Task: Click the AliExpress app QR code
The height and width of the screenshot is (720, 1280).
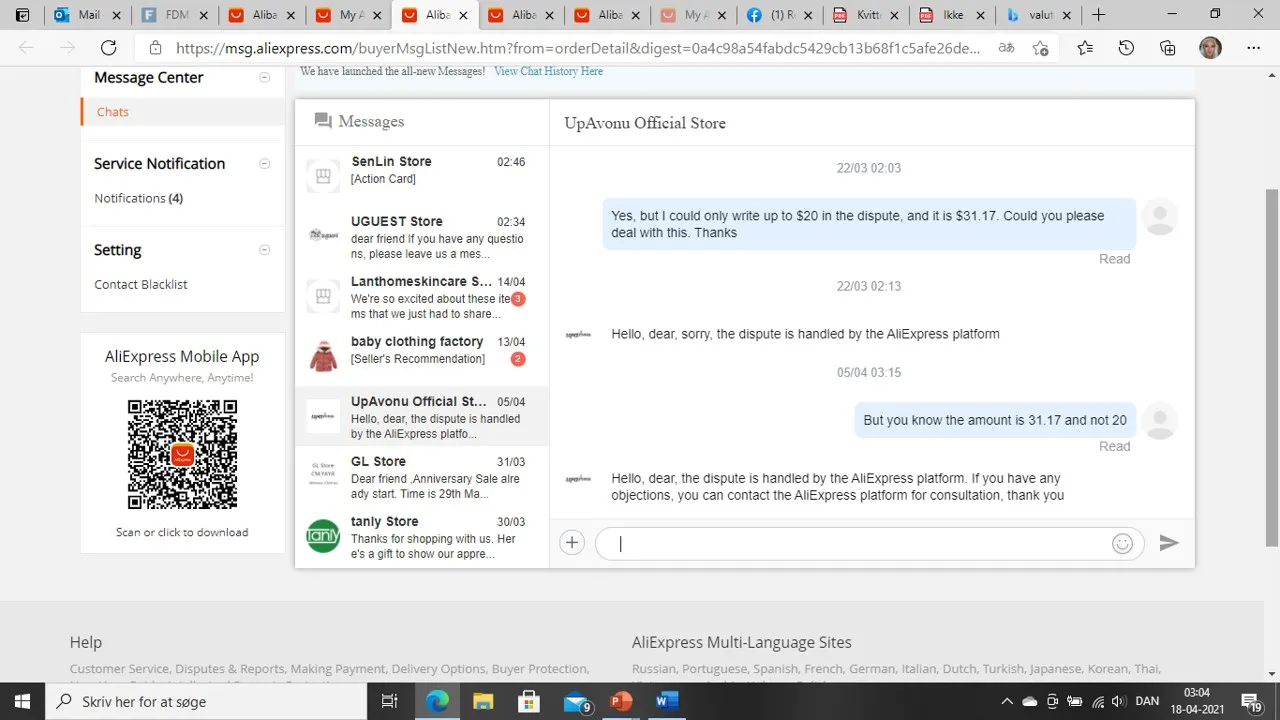Action: 182,455
